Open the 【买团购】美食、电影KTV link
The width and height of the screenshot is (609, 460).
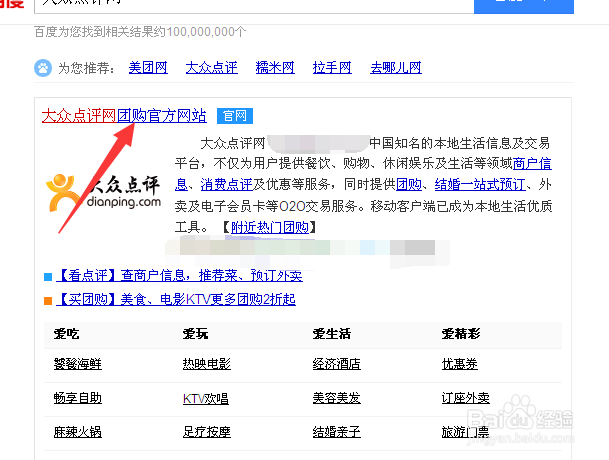[176, 300]
